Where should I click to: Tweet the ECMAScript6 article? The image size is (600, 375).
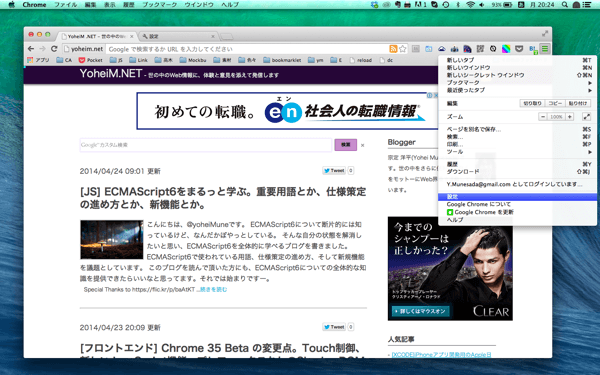click(334, 171)
